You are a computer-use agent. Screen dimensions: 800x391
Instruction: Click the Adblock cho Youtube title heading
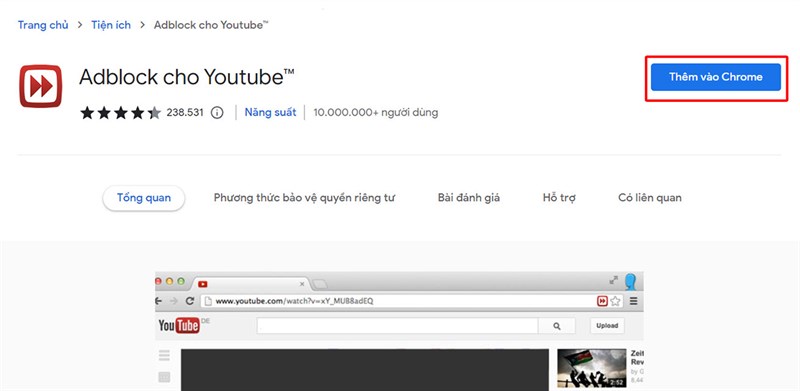(187, 77)
